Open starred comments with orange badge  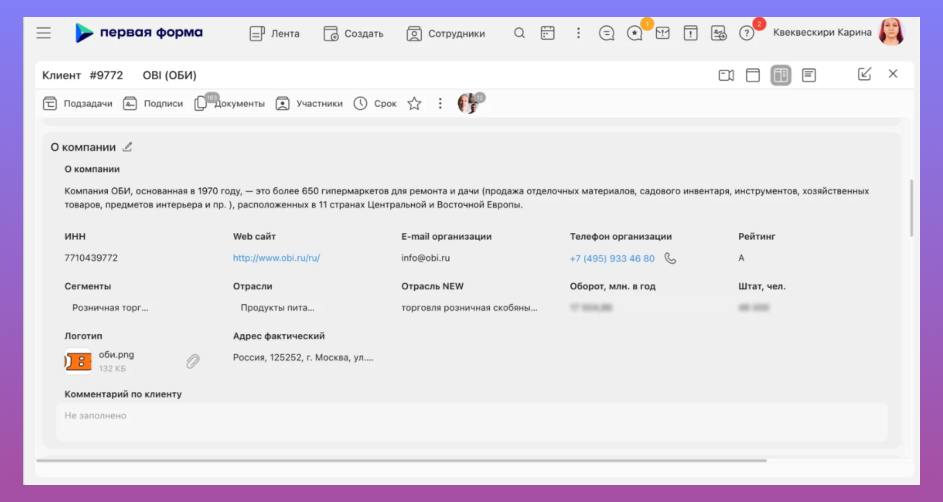[635, 33]
